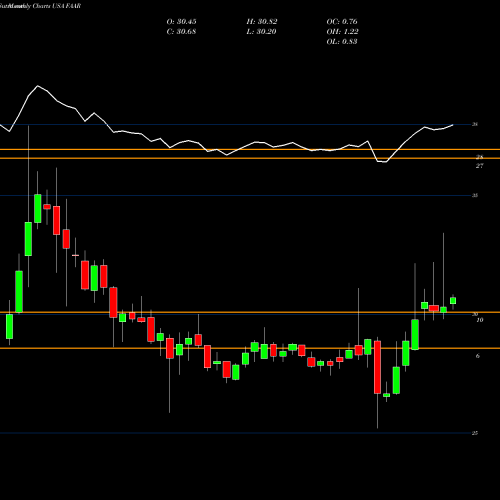Click the tallest red candle near the chart's right side

coord(377,367)
